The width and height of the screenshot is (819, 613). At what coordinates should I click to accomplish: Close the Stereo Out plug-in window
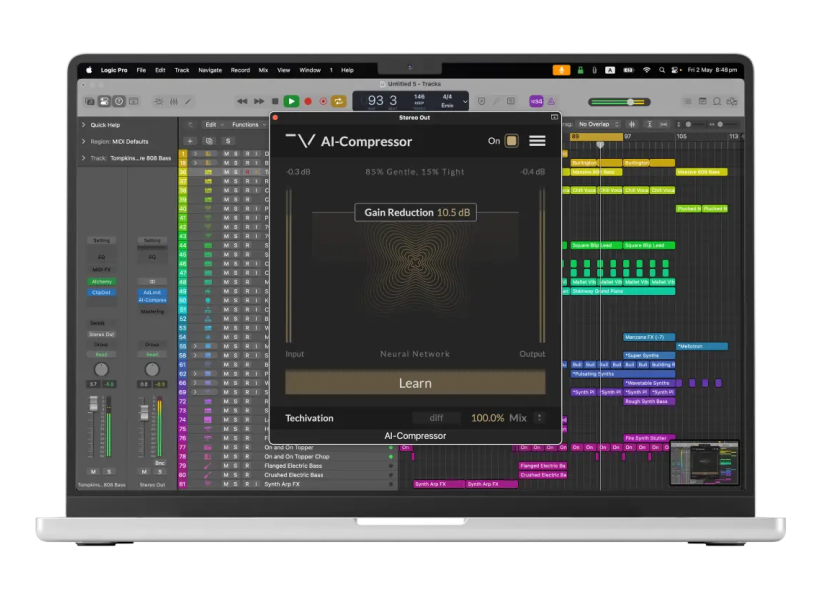(275, 117)
